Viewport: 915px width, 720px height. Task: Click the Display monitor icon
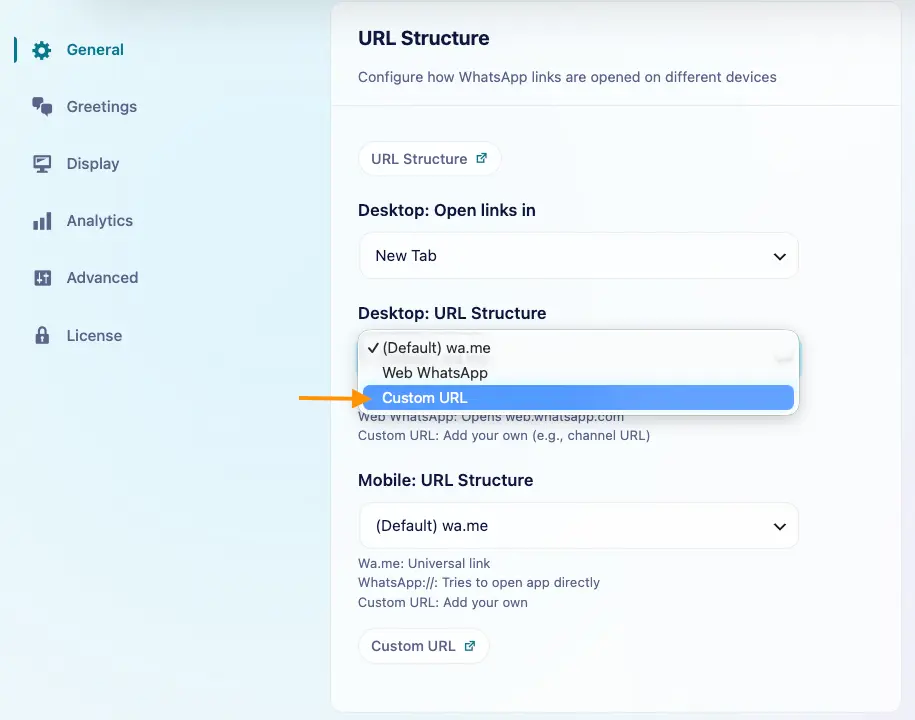click(42, 164)
